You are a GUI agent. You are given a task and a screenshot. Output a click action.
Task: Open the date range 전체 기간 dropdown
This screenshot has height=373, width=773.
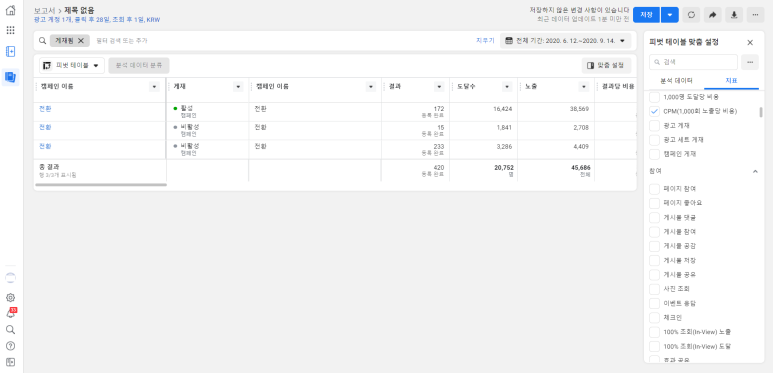coord(565,40)
